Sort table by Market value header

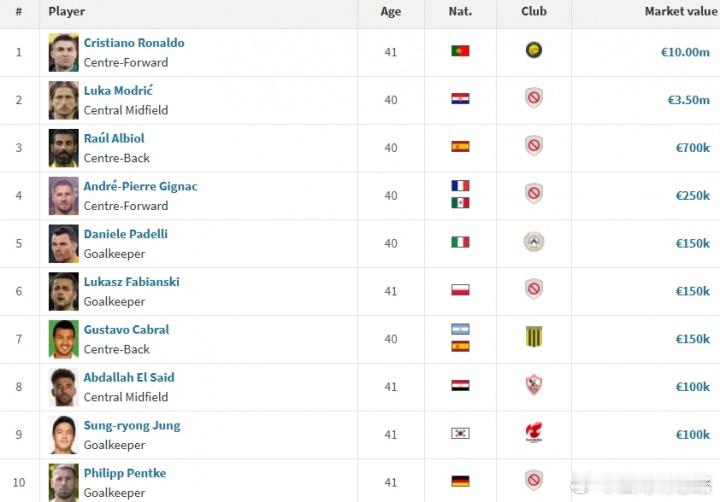tap(681, 11)
